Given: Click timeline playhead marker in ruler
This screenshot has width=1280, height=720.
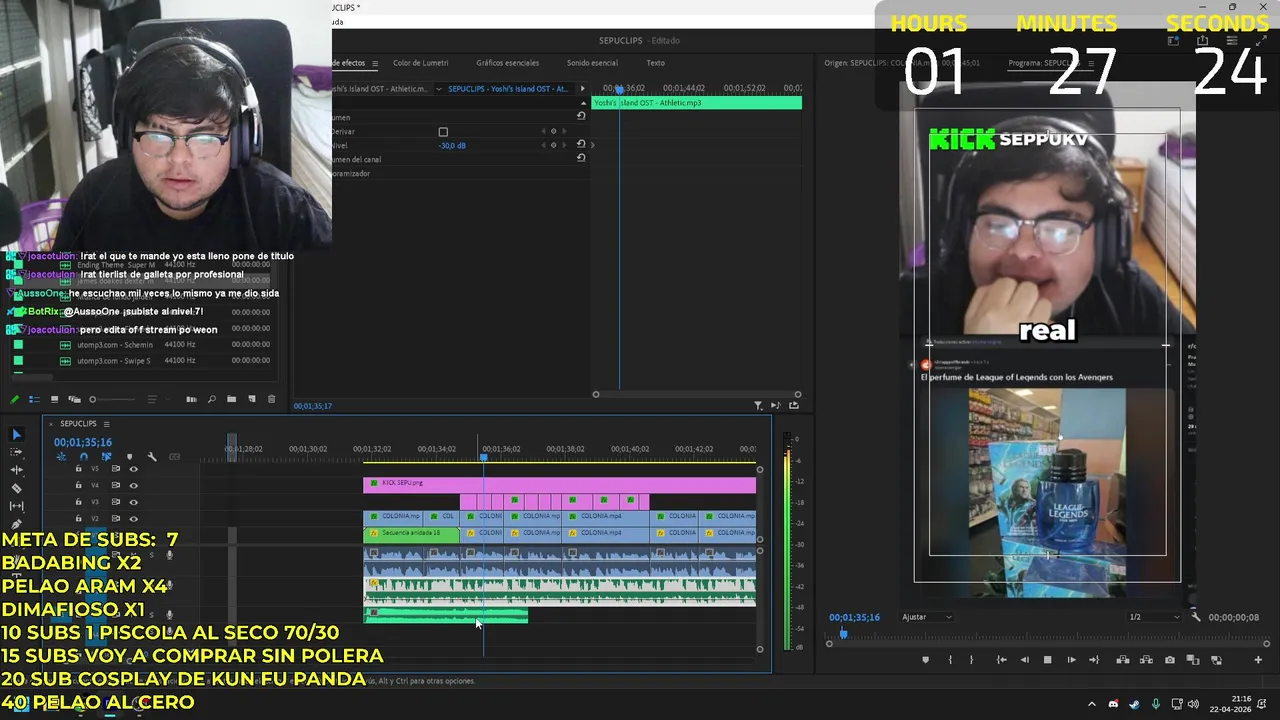Looking at the screenshot, I should coord(484,456).
